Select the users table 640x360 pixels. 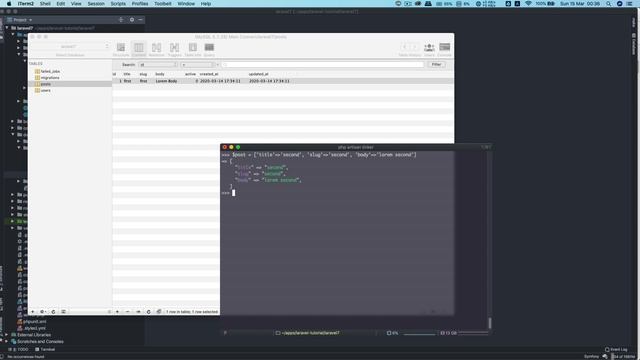tap(45, 90)
